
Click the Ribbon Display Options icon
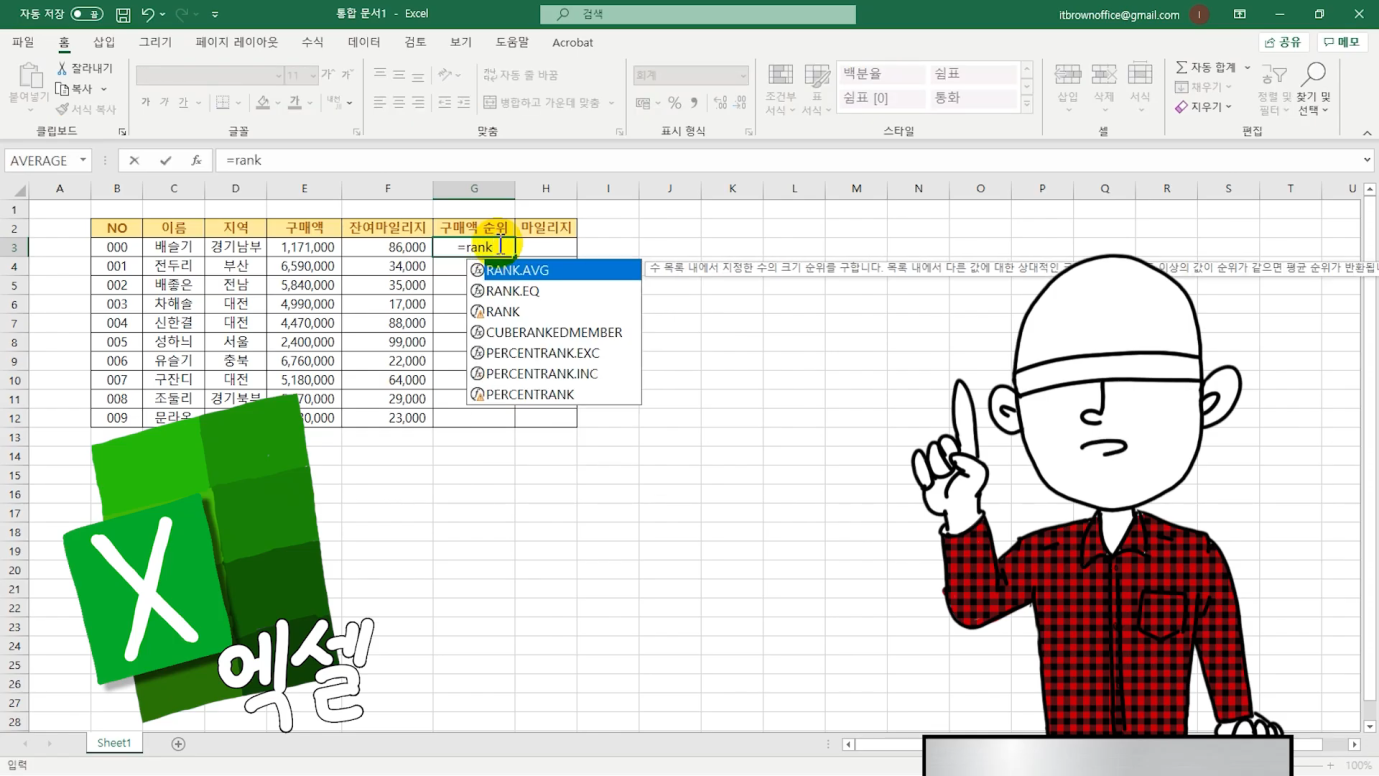[1239, 14]
